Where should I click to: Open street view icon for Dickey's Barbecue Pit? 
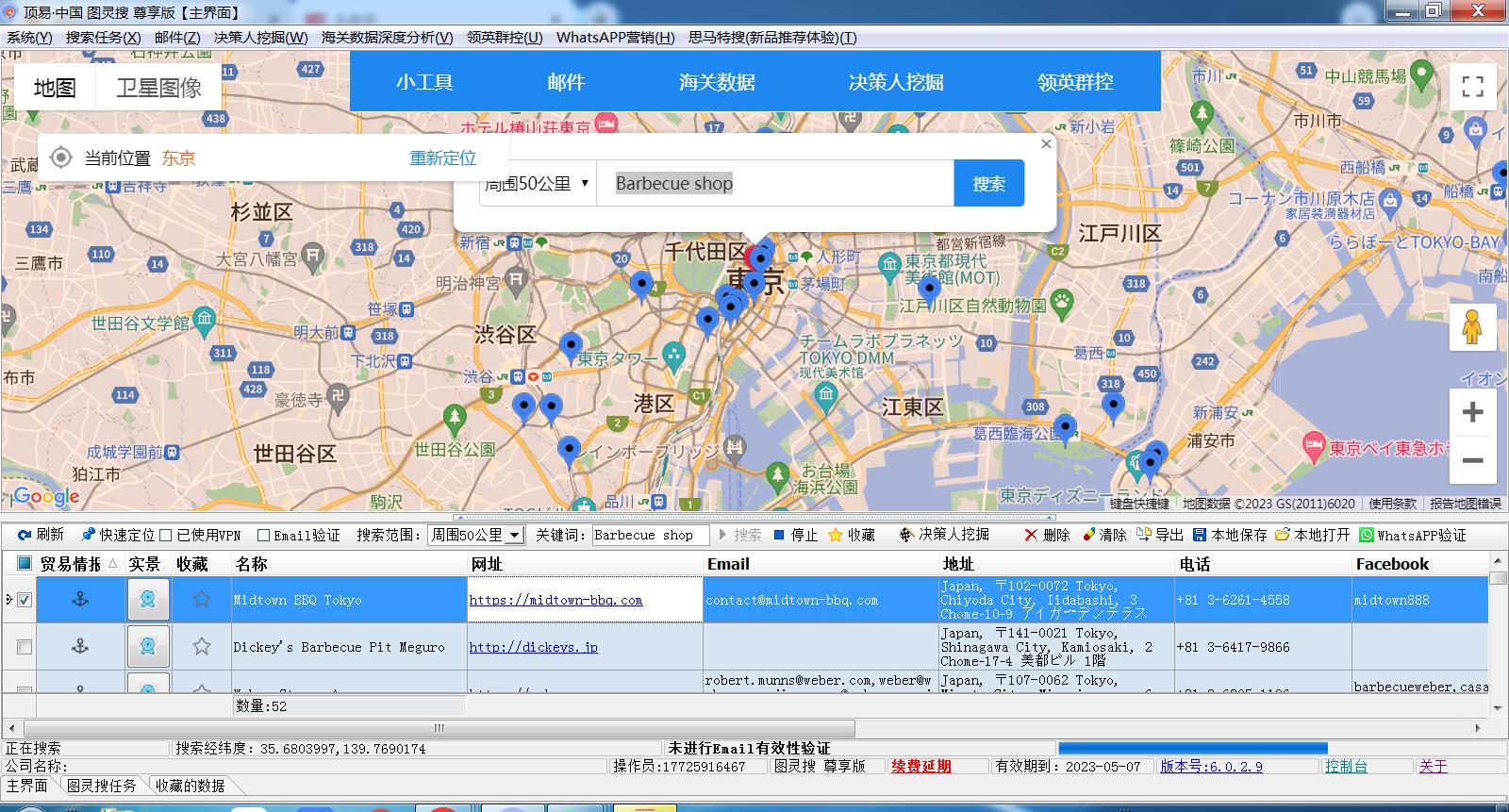pyautogui.click(x=148, y=646)
